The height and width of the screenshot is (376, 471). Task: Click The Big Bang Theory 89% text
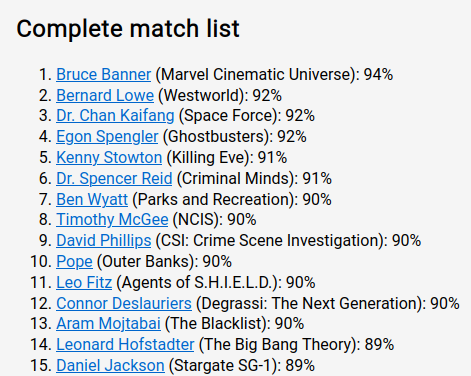coord(296,345)
